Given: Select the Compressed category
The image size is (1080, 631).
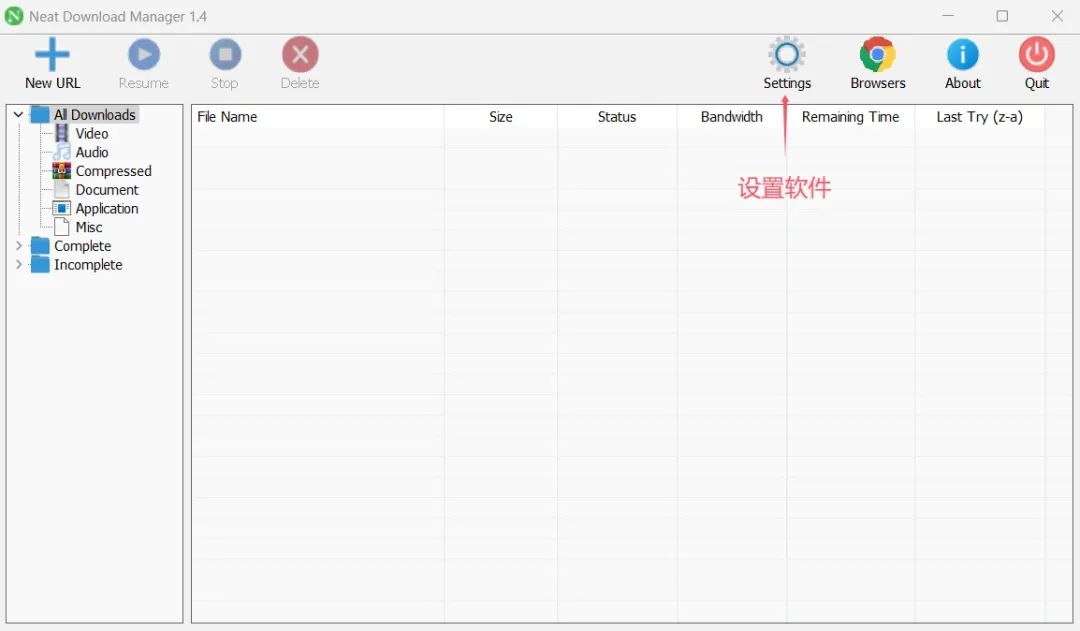Looking at the screenshot, I should click(114, 171).
